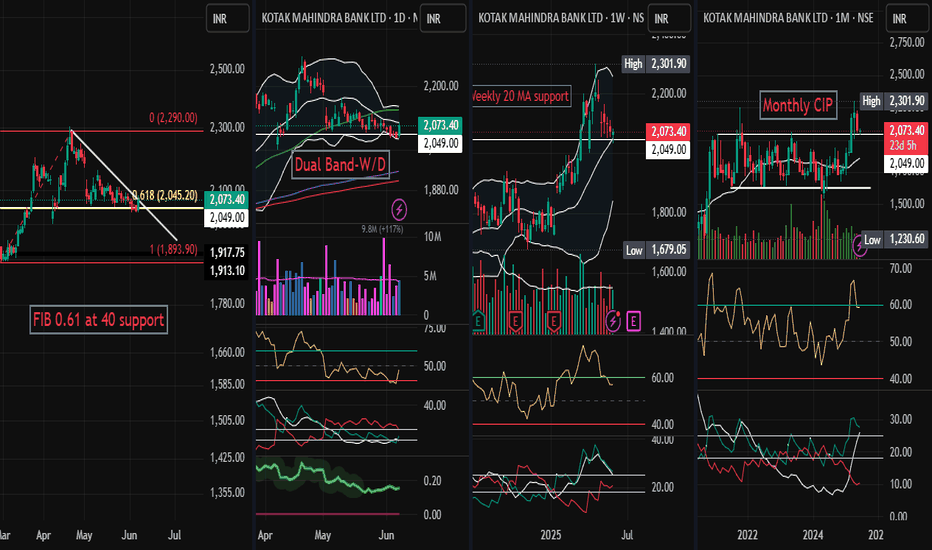Click the 1,913.10 price label on leftmost axis
Viewport: 932px width, 550px height.
tap(226, 271)
